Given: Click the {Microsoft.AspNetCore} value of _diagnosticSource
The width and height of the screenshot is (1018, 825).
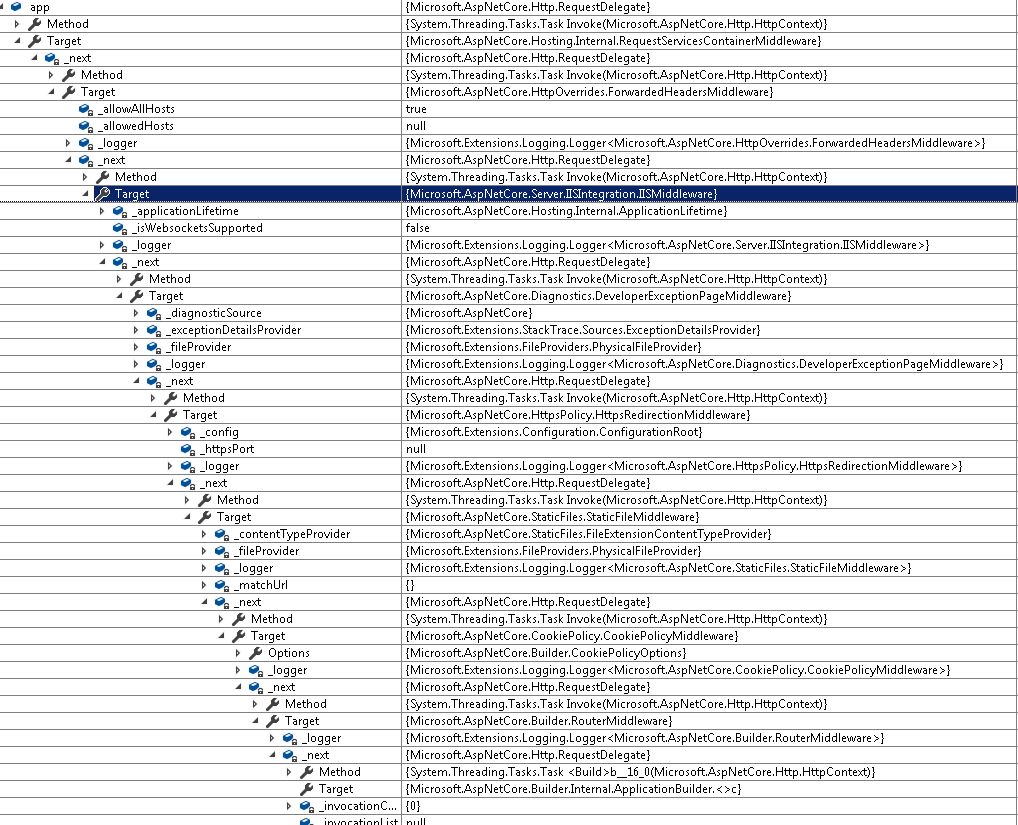Looking at the screenshot, I should click(469, 313).
